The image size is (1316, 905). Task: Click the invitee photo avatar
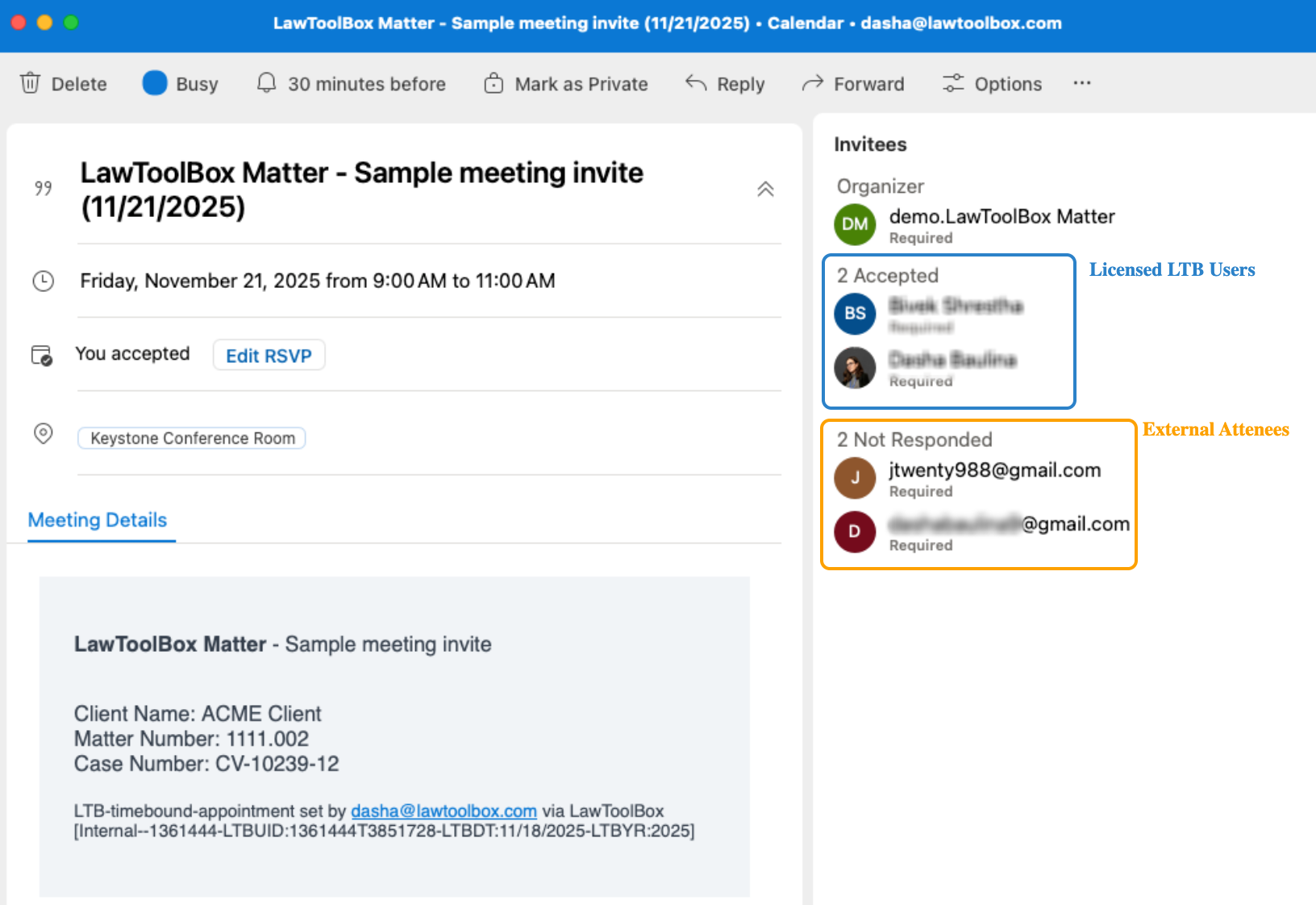point(855,368)
